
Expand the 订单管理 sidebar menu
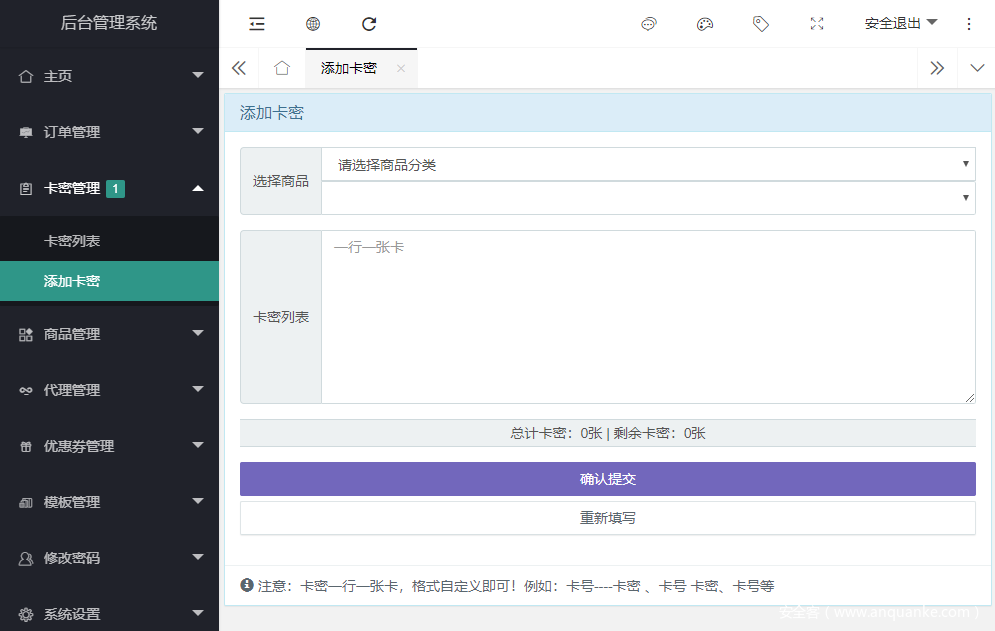click(x=109, y=132)
